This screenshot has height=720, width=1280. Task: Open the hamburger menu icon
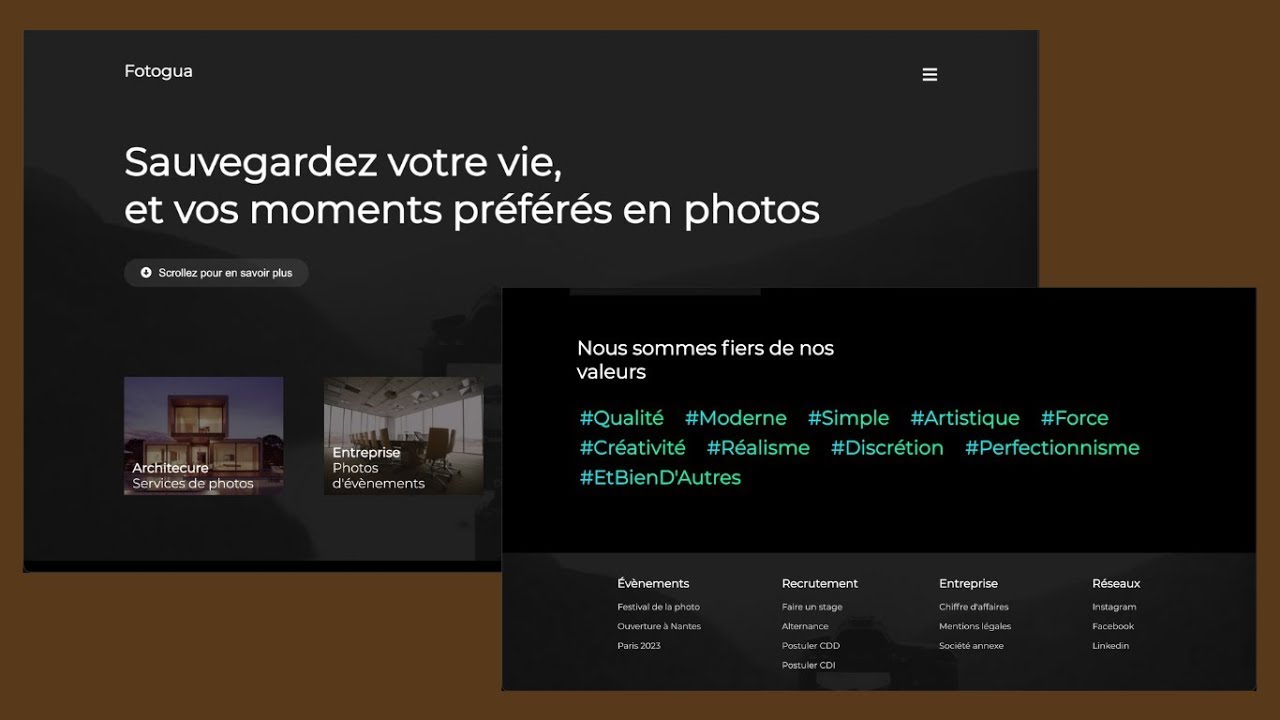tap(930, 75)
